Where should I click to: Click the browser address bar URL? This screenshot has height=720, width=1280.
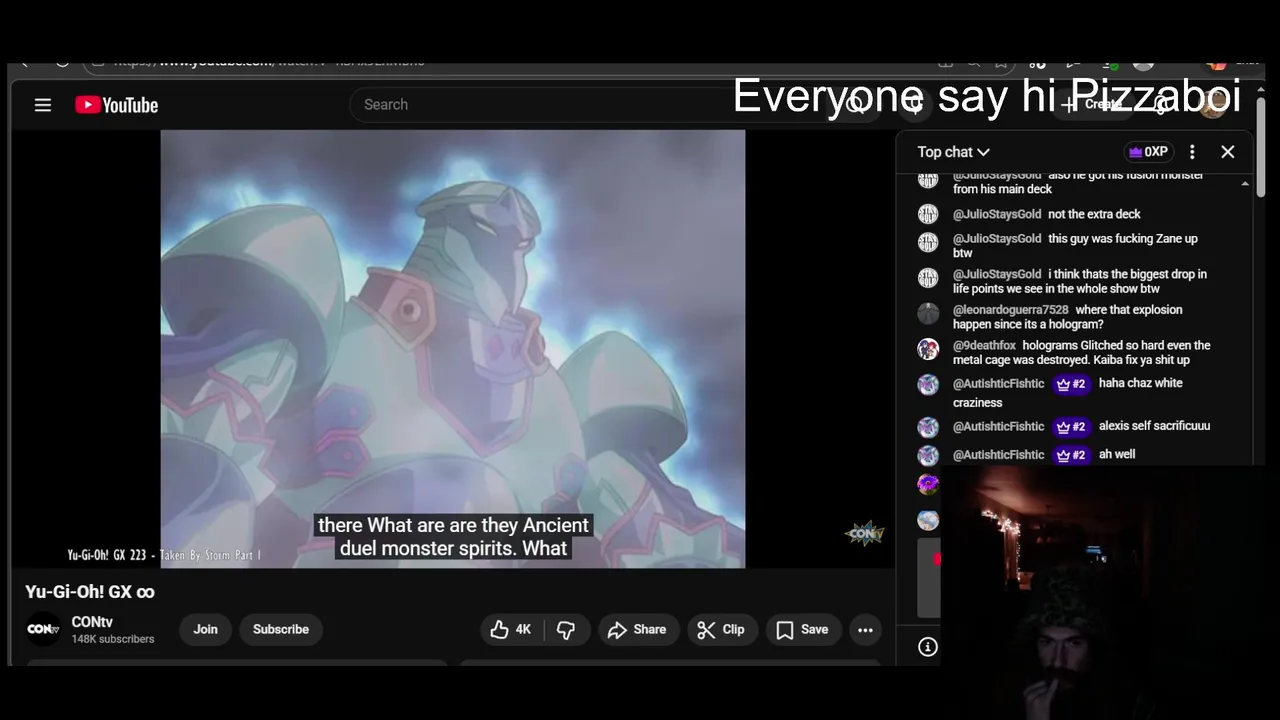click(x=270, y=62)
